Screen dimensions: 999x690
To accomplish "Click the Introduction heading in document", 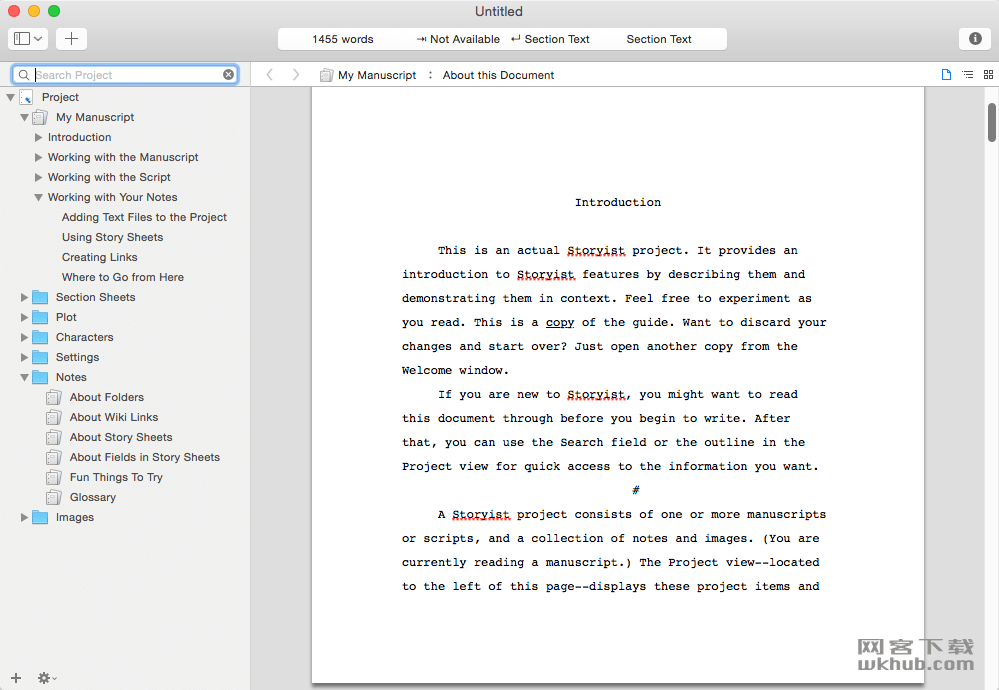I will tap(618, 202).
